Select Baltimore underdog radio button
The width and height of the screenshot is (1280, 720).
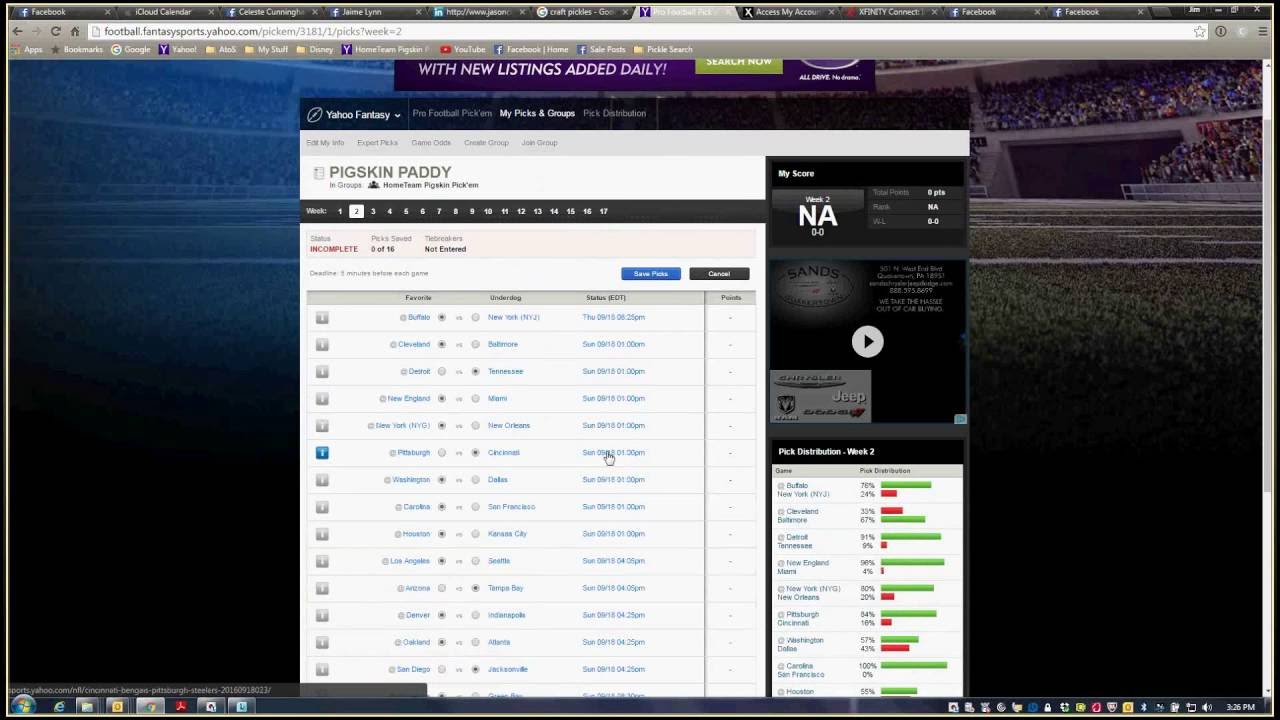[475, 344]
